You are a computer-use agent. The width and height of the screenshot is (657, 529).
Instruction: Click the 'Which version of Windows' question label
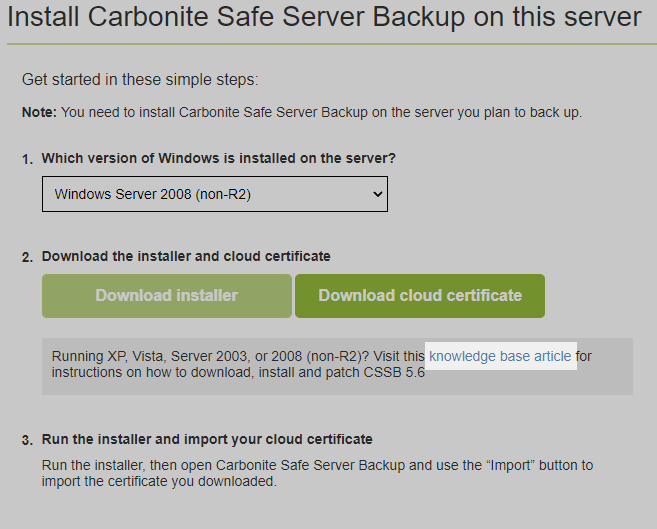tap(218, 159)
